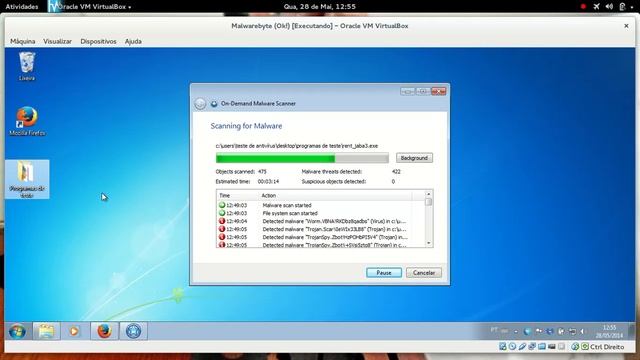
Task: Click Ctrl Direito host key label
Action: point(607,347)
